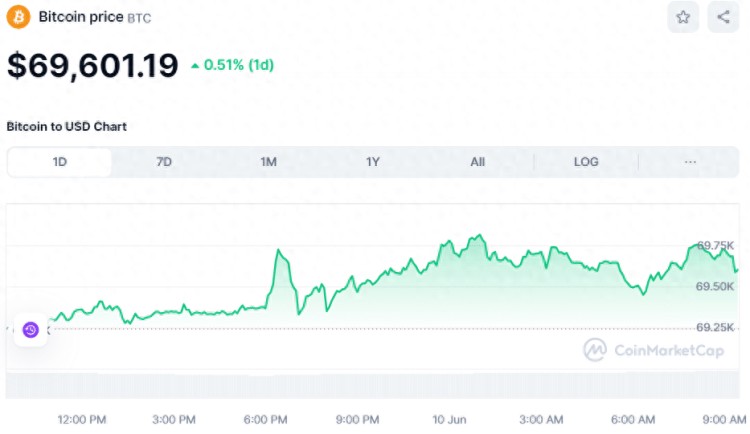Click the purple price history clock icon

coord(31,330)
